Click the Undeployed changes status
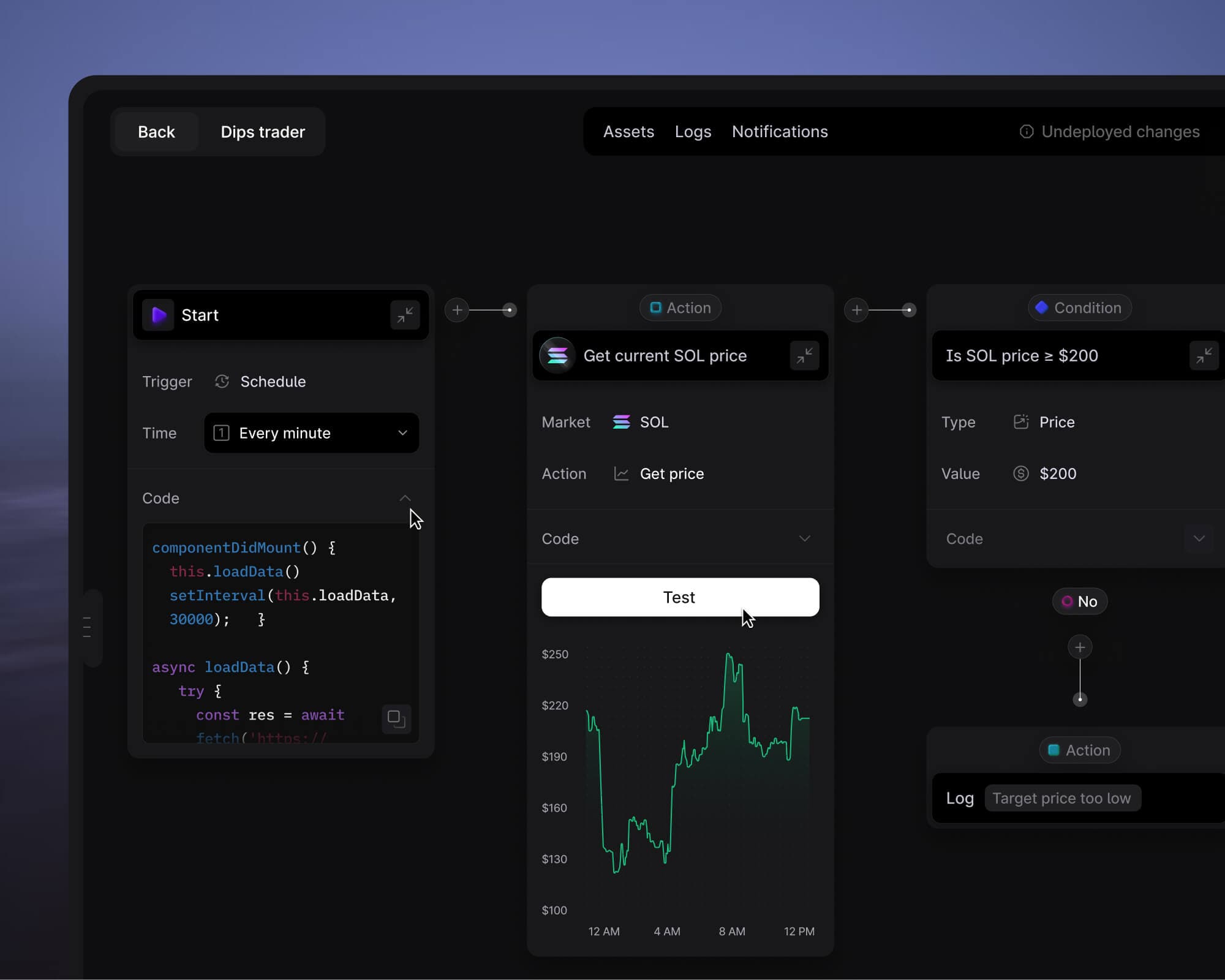1225x980 pixels. [x=1109, y=132]
